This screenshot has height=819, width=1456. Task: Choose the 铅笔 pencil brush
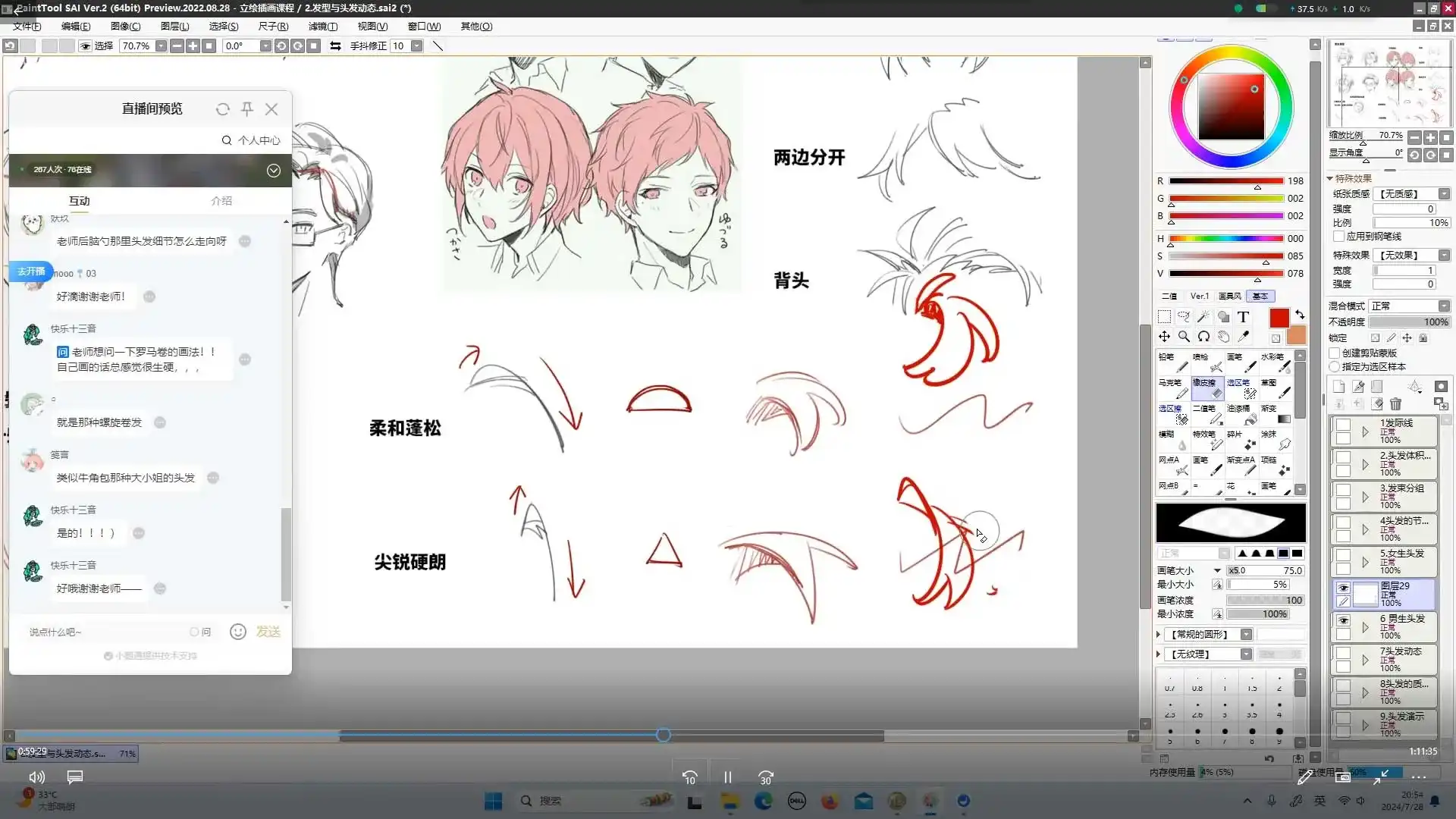pos(1174,362)
